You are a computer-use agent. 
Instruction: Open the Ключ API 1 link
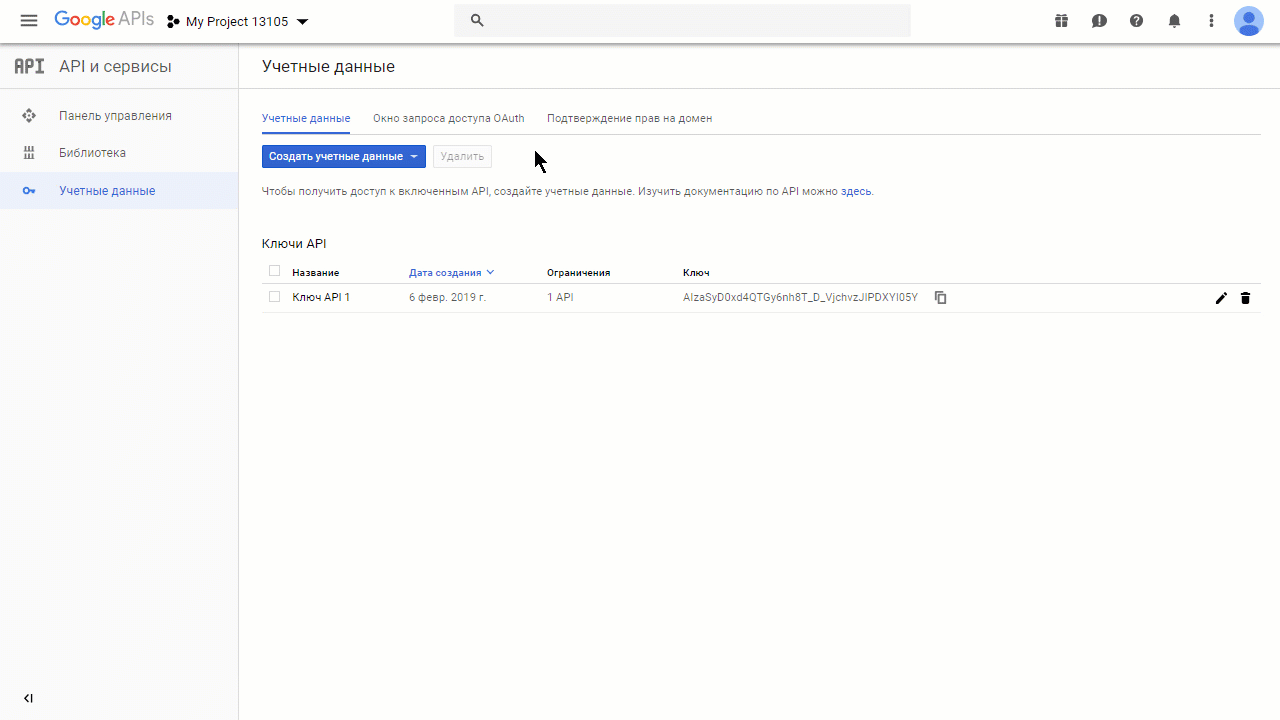[321, 297]
